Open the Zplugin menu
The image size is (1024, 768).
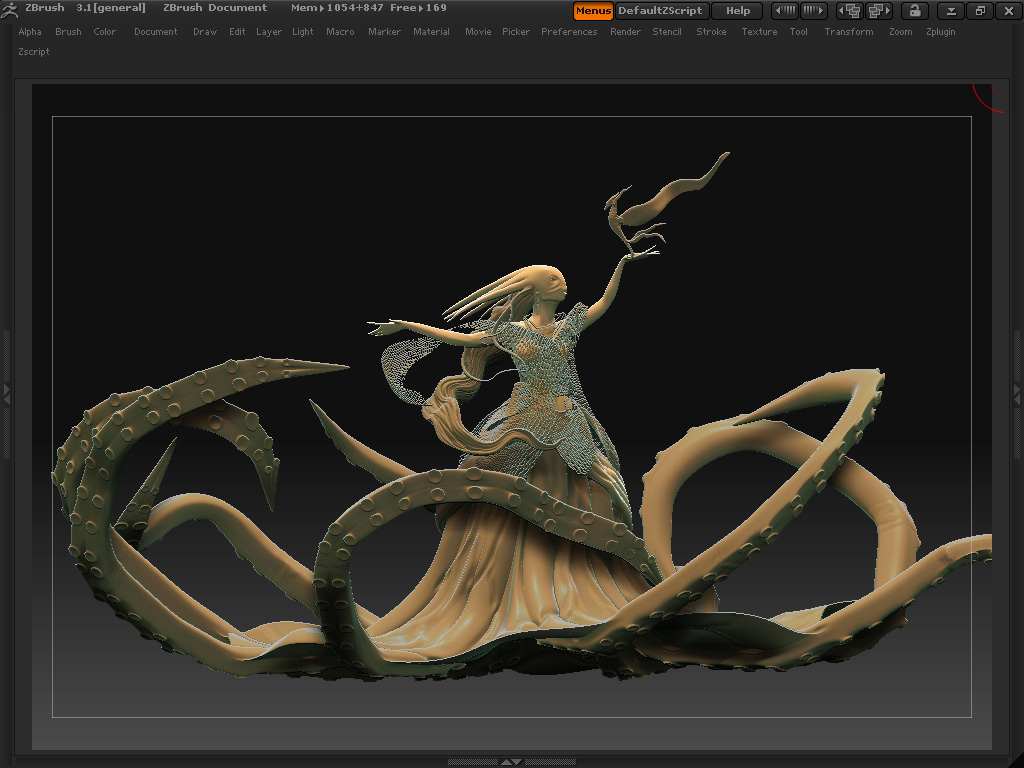click(x=940, y=32)
